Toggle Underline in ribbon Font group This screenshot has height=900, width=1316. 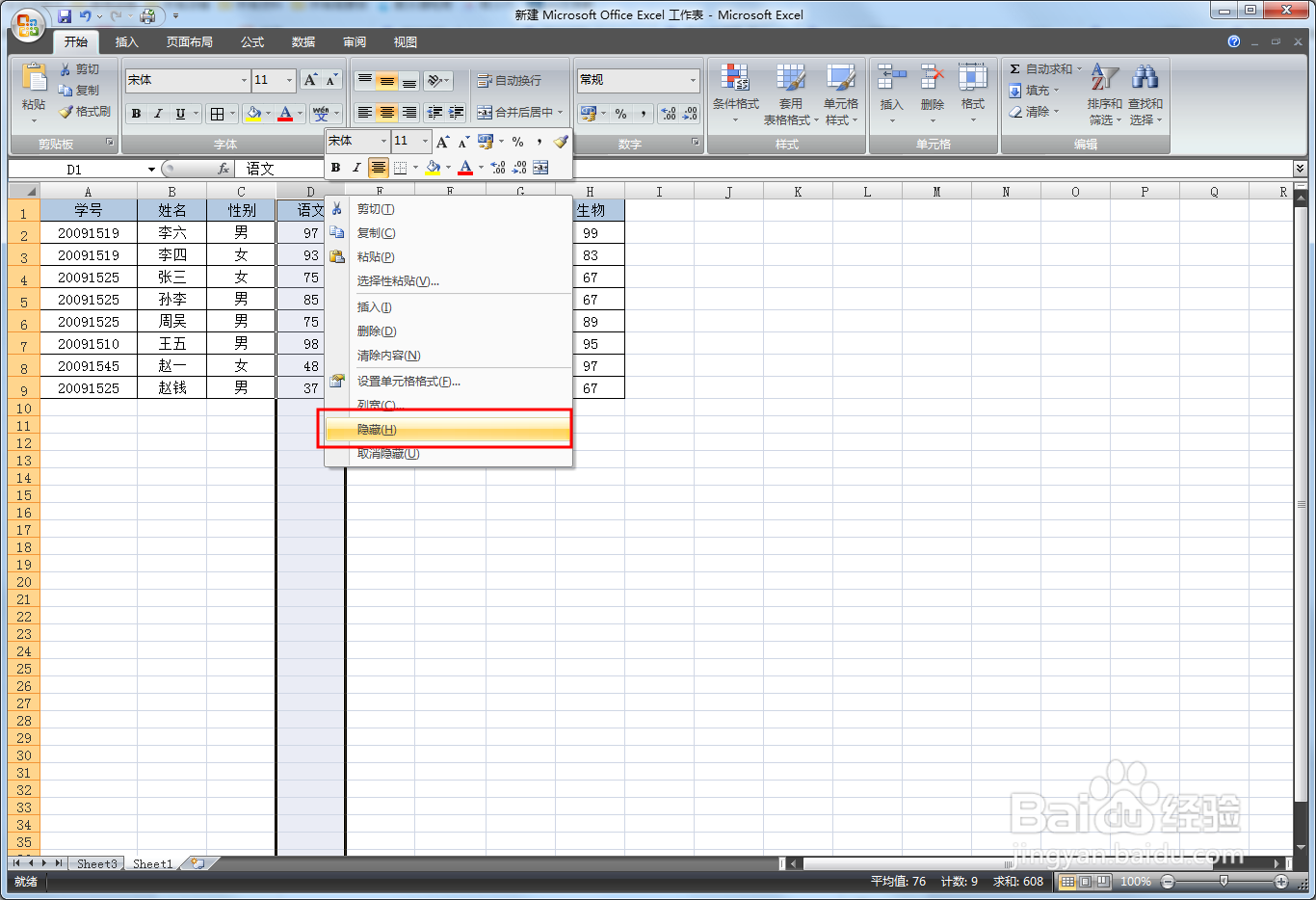pos(180,114)
